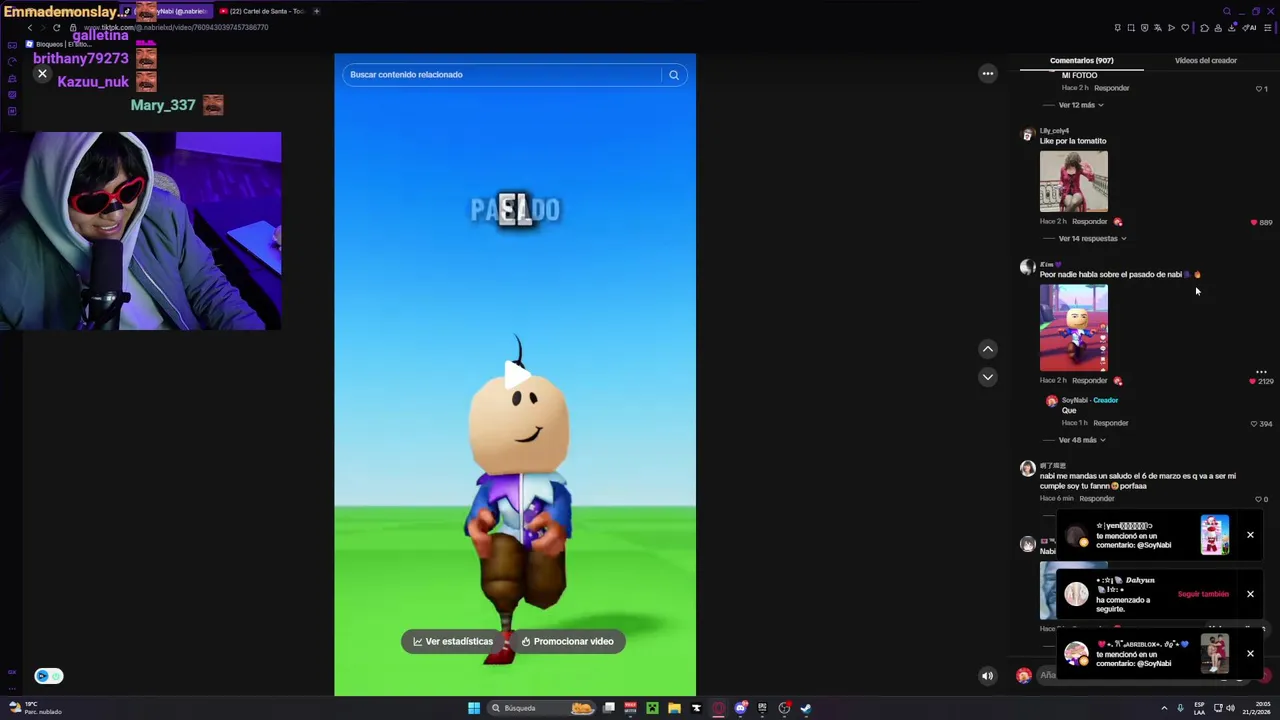Mute the video with the speaker icon
Image resolution: width=1280 pixels, height=720 pixels.
pos(987,676)
